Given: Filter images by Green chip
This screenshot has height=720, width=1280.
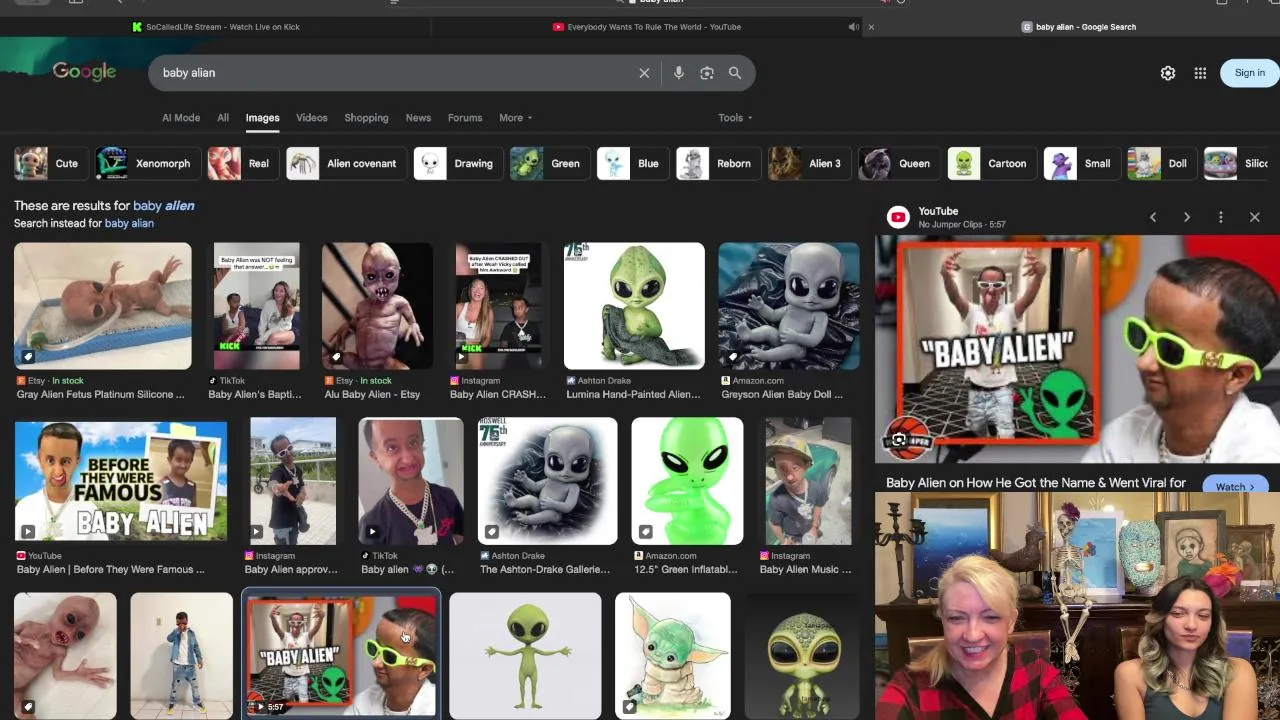Looking at the screenshot, I should pos(549,163).
